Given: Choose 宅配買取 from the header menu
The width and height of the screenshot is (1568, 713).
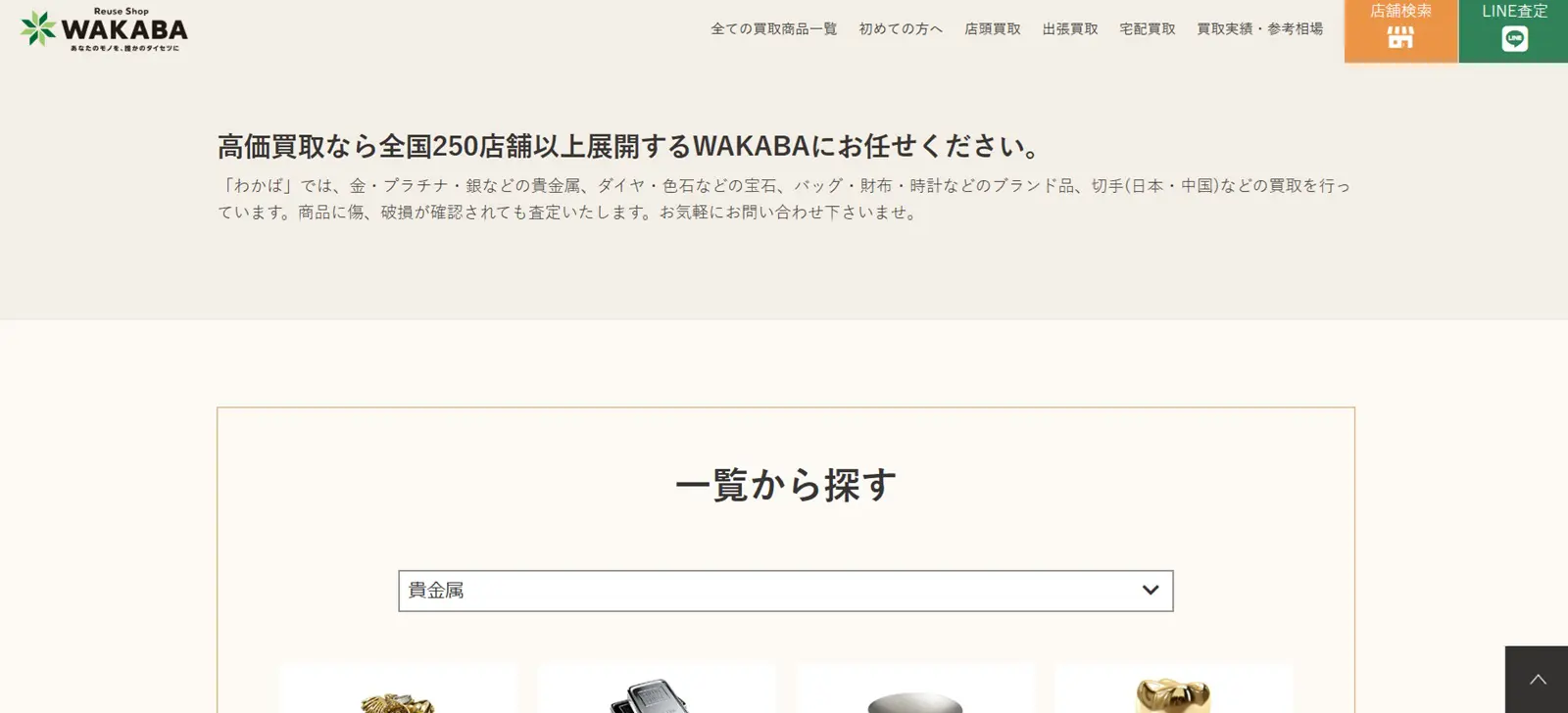Looking at the screenshot, I should coord(1148,29).
